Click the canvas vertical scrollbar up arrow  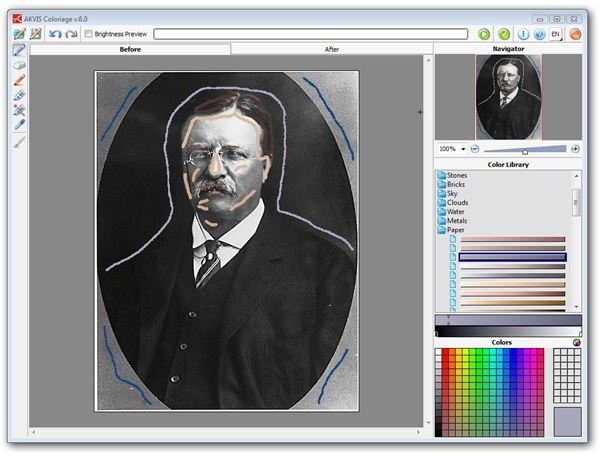click(x=428, y=60)
